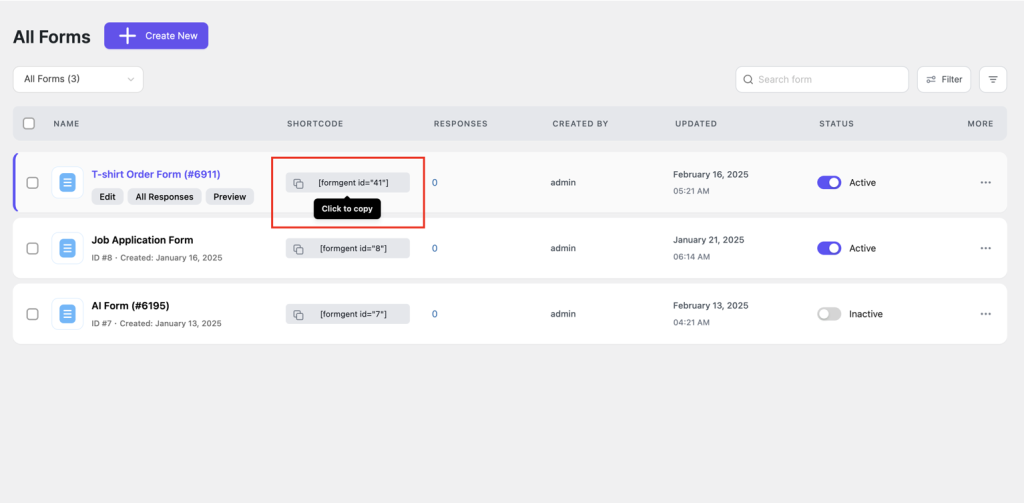This screenshot has width=1024, height=503.
Task: Click the UPDATED column header
Action: click(696, 123)
